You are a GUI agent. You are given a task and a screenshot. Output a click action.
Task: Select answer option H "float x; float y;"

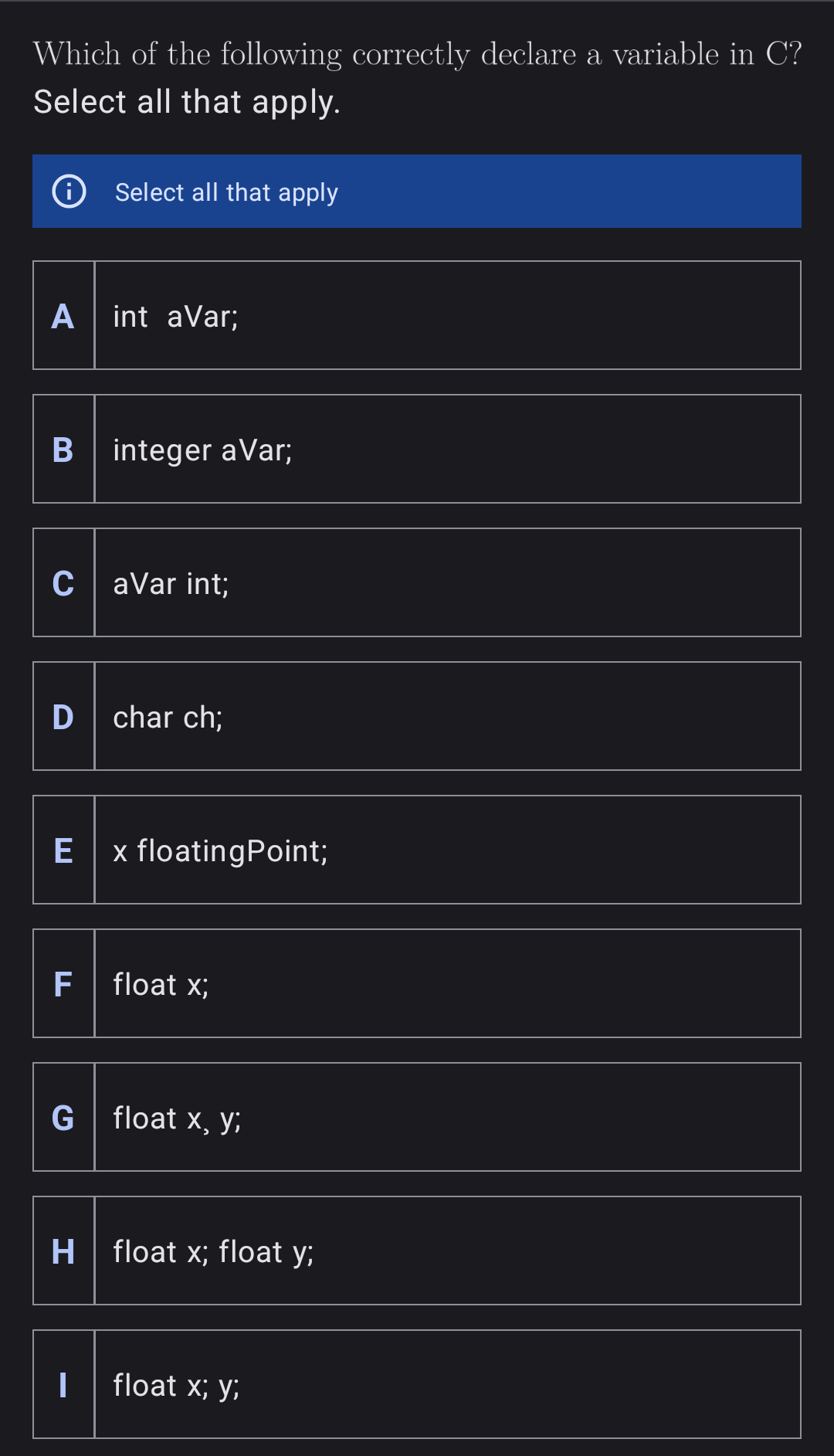417,1251
